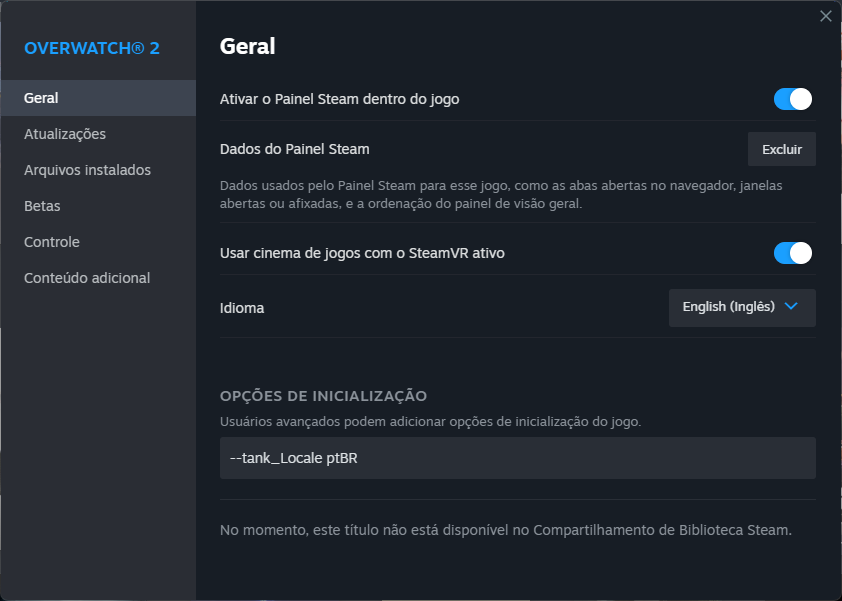Go to Arquivos instalados
Screen dimensions: 842x601
click(87, 170)
